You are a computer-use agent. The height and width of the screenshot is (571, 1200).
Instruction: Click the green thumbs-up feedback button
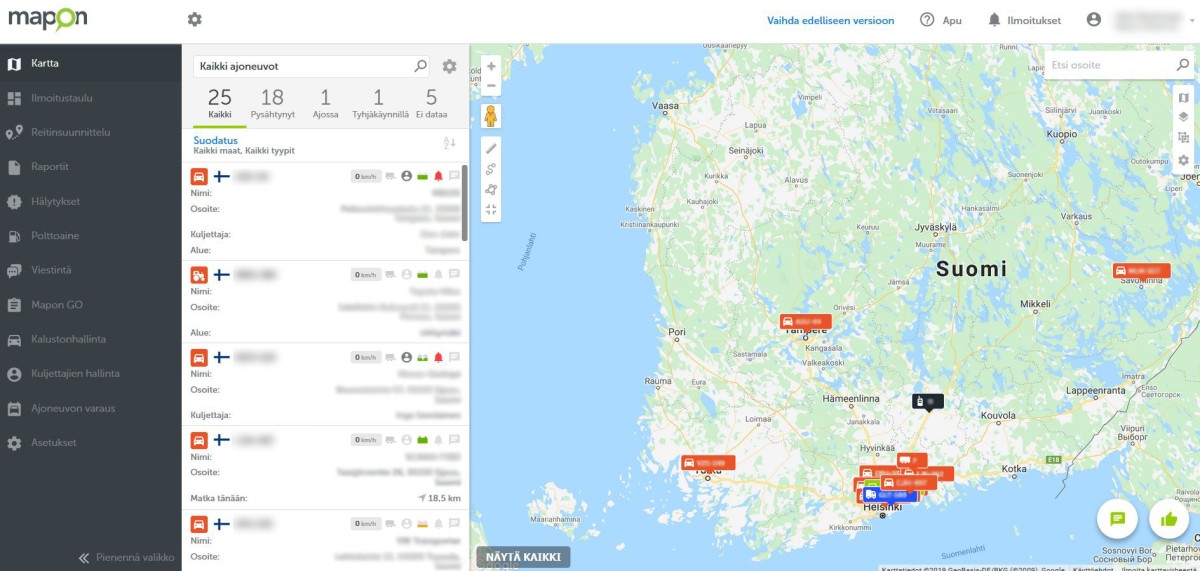pos(1168,518)
